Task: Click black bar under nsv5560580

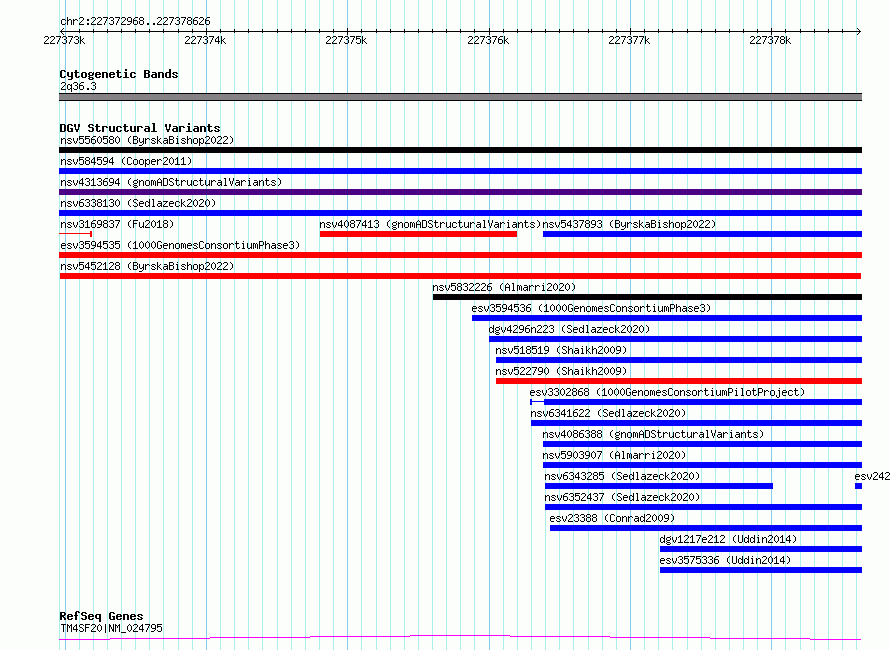Action: click(460, 150)
